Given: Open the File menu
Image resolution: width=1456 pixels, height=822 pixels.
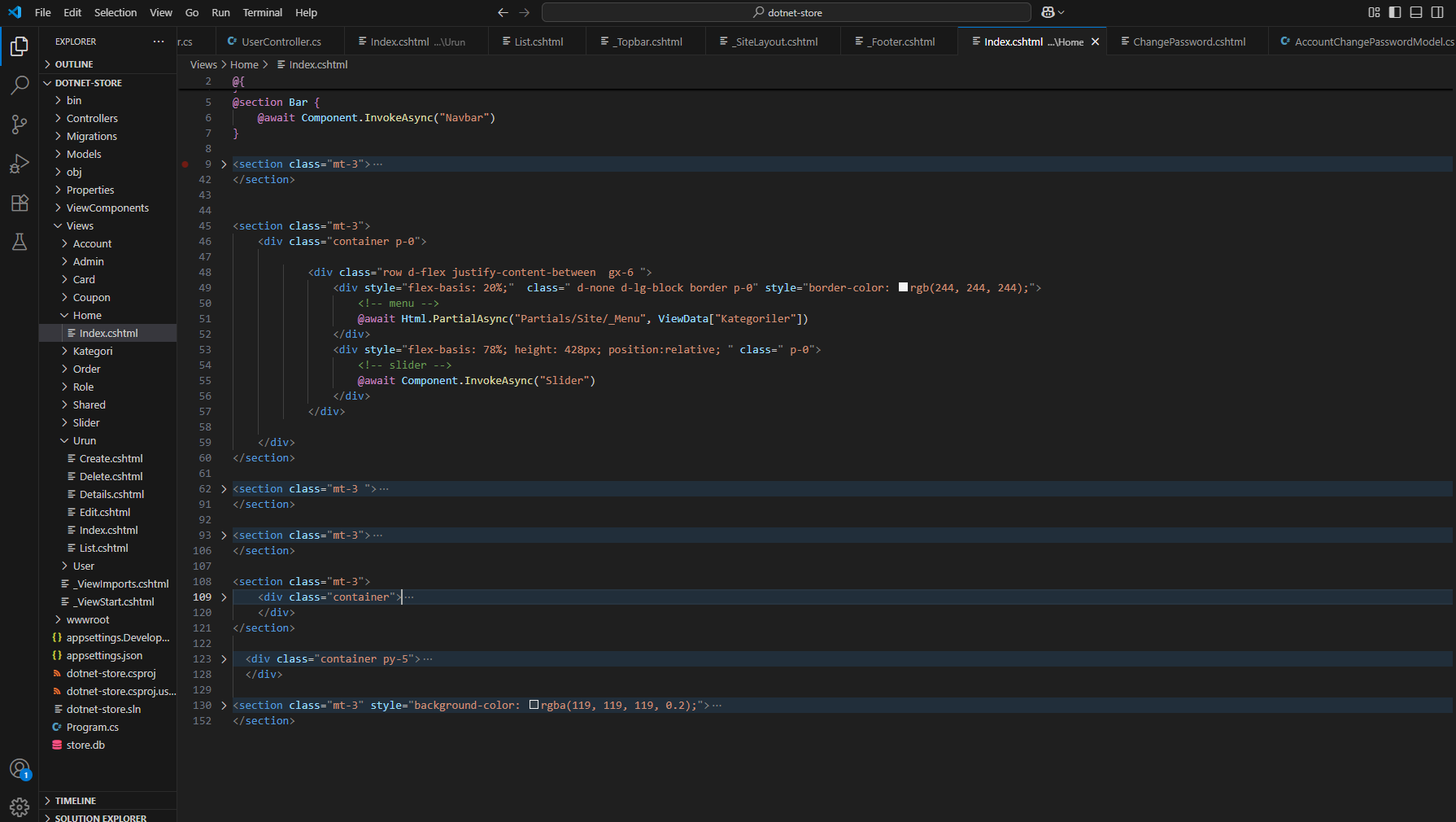Looking at the screenshot, I should [43, 12].
